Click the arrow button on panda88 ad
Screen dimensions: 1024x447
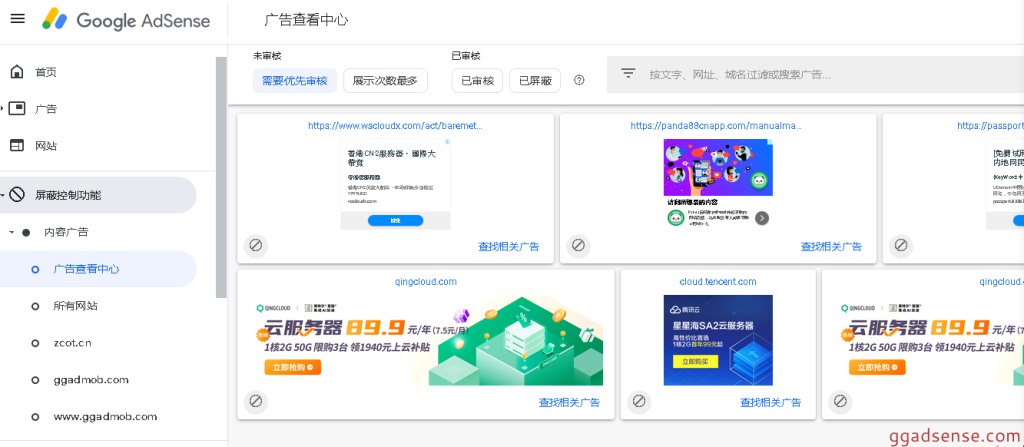[762, 218]
